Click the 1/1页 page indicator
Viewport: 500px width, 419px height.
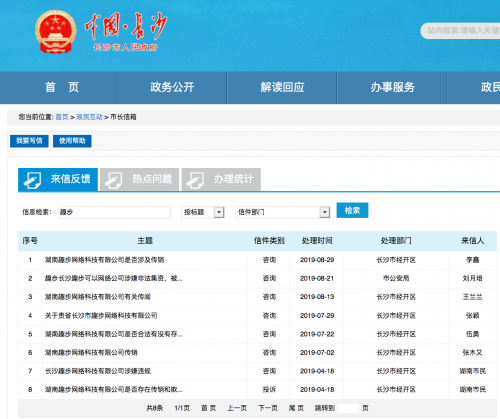pos(182,408)
